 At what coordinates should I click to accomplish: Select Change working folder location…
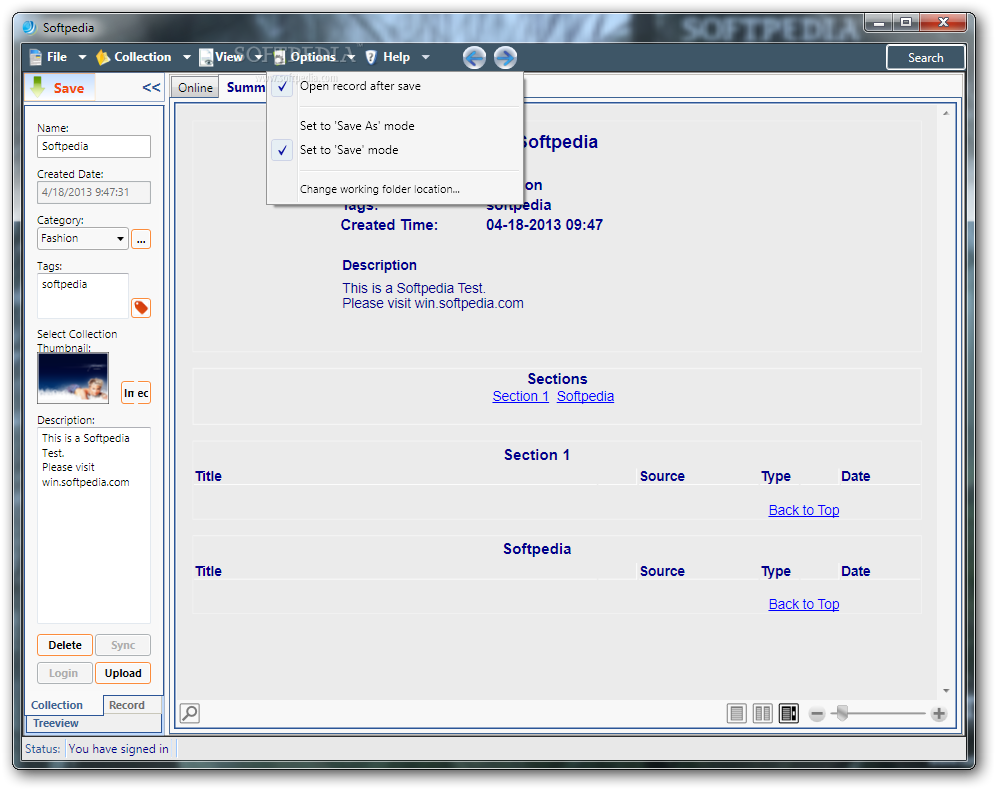pos(395,189)
